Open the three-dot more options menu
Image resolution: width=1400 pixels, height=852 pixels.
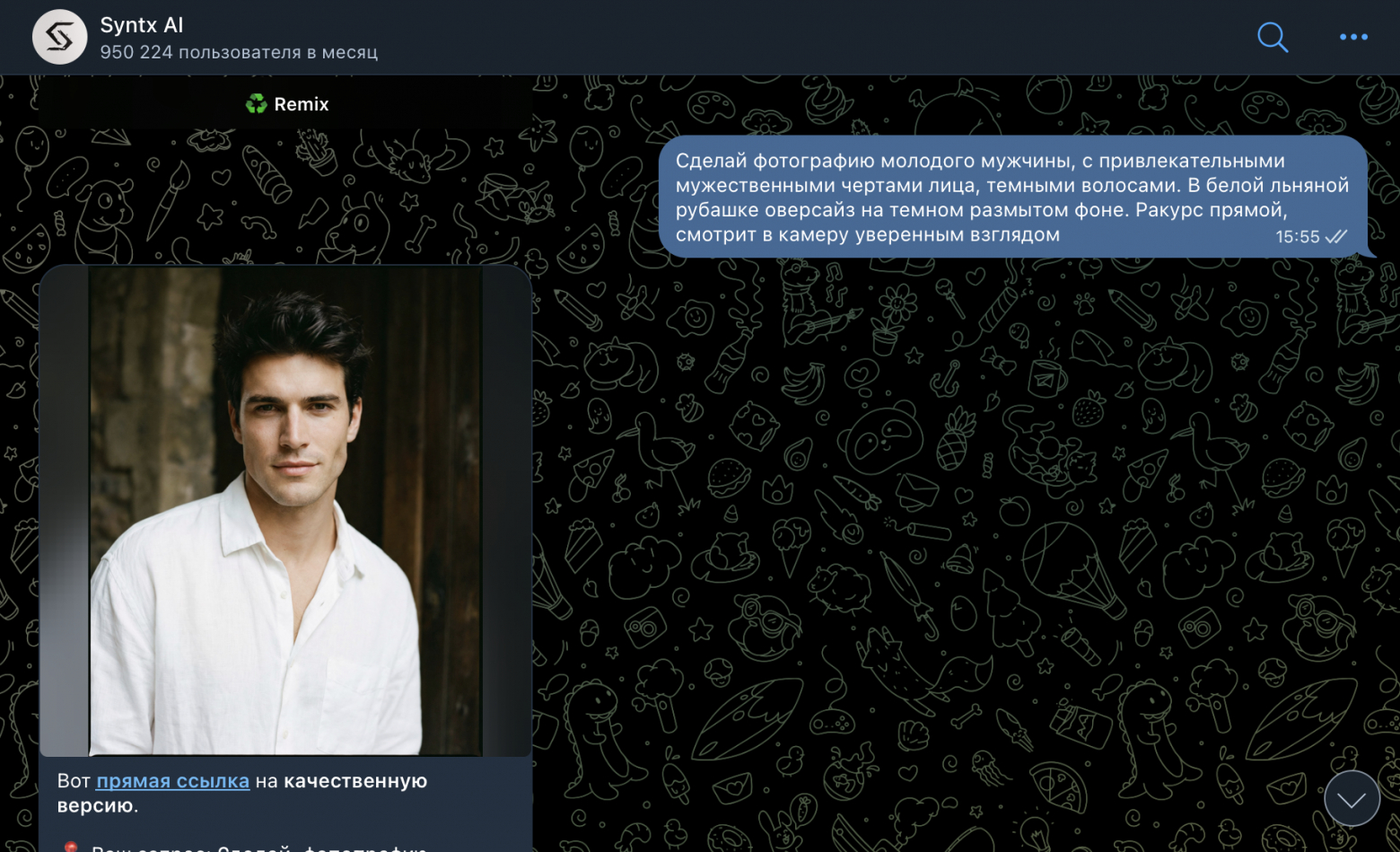[1353, 37]
